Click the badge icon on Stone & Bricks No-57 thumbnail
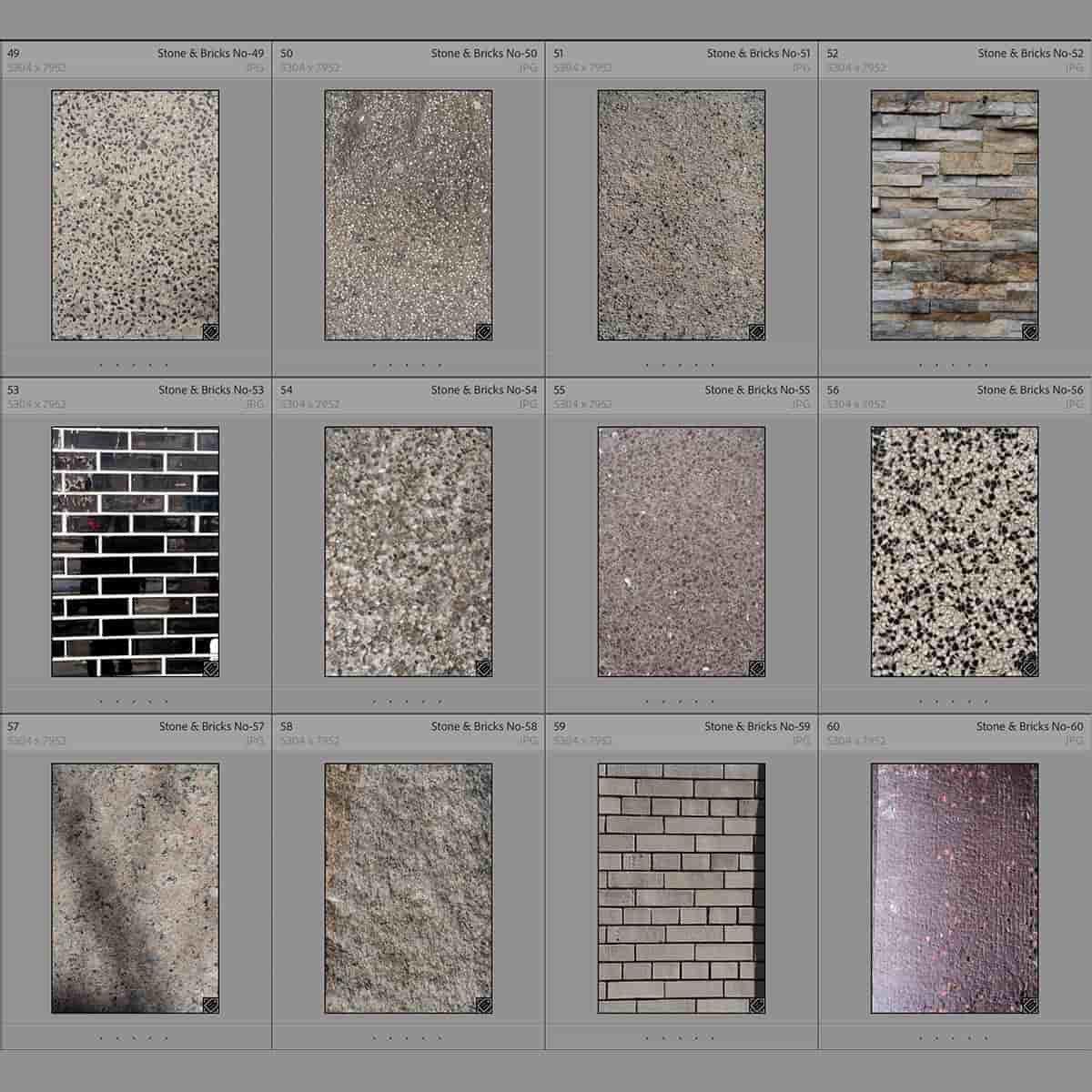 tap(210, 1005)
